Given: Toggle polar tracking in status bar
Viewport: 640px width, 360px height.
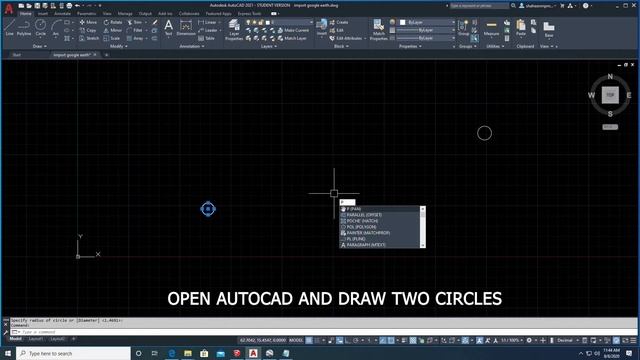Looking at the screenshot, I should click(x=356, y=340).
